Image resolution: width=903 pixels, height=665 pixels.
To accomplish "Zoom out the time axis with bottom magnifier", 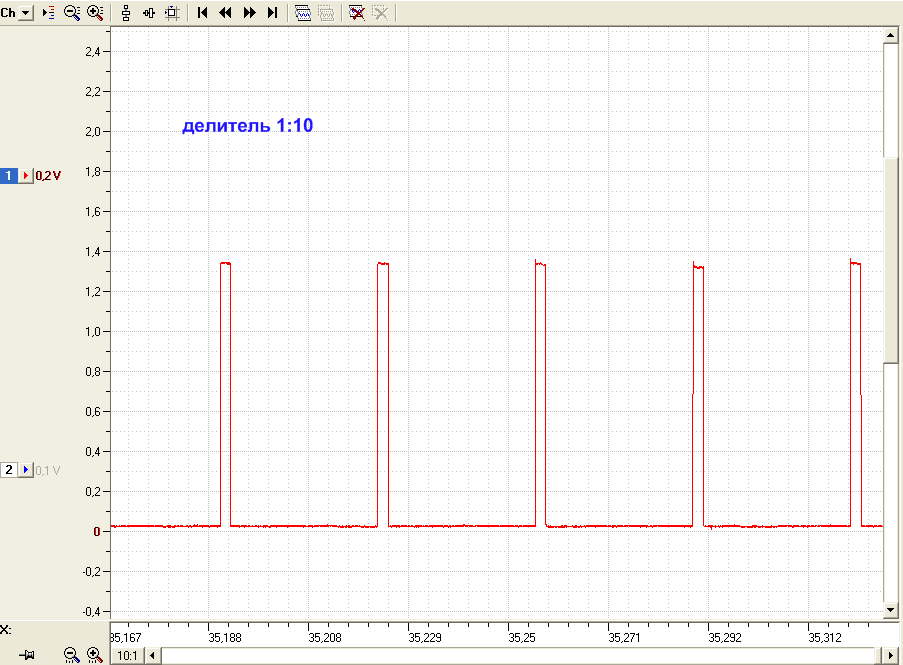I will point(71,655).
